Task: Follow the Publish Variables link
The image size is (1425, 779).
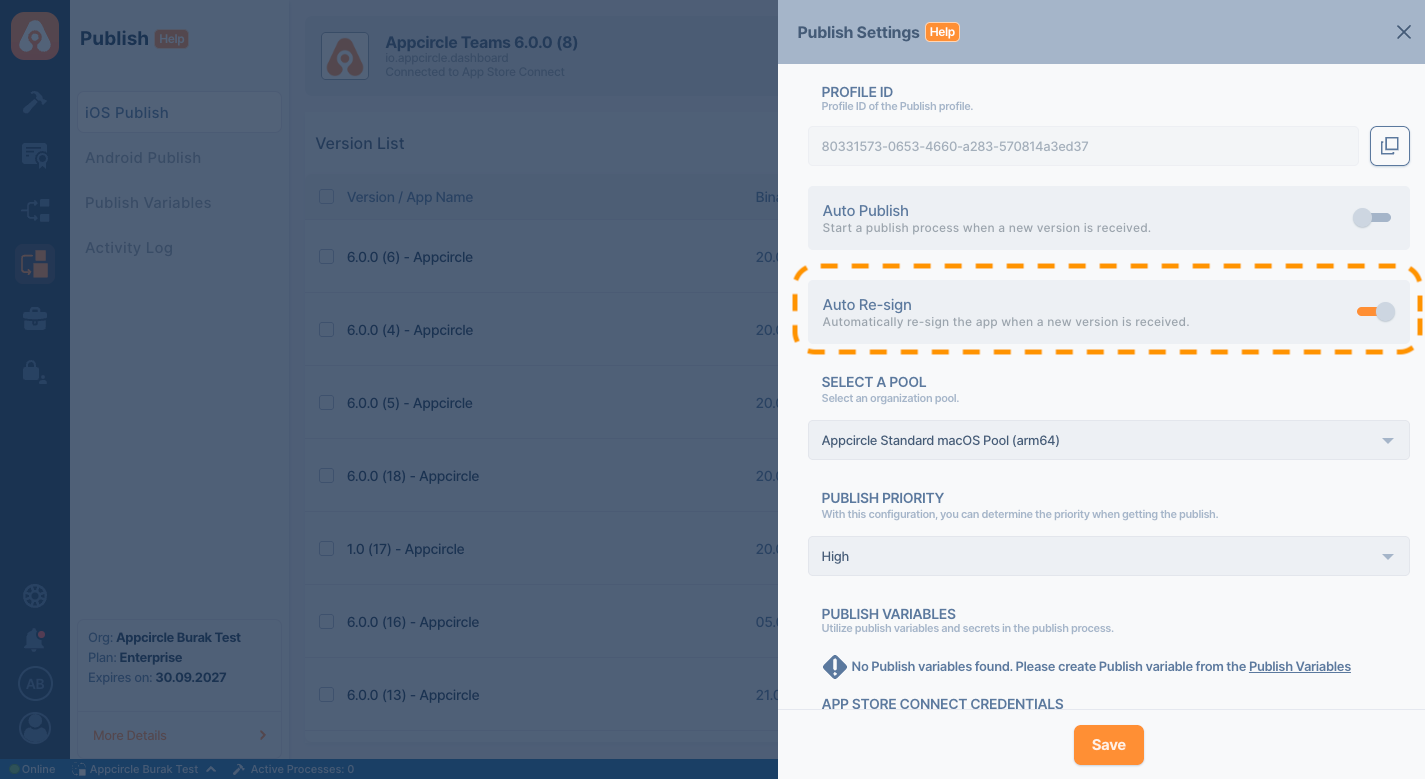Action: click(1299, 666)
